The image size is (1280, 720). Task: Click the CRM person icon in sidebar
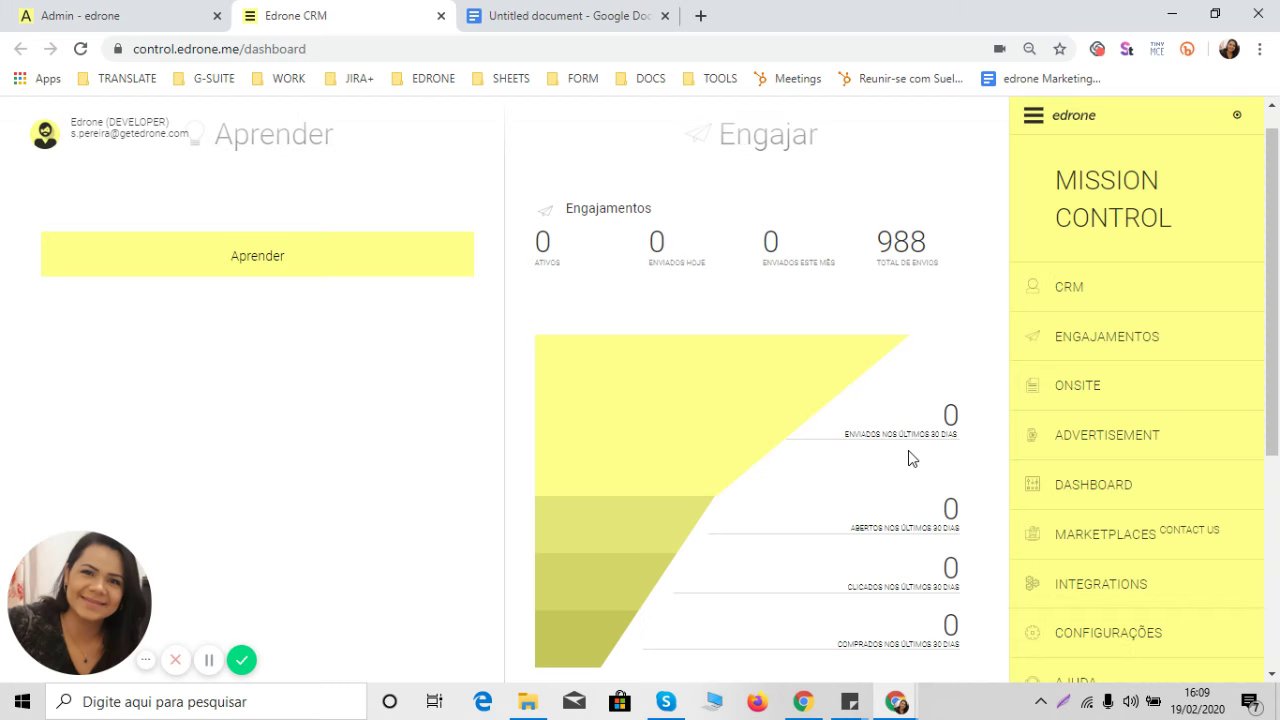tap(1033, 287)
